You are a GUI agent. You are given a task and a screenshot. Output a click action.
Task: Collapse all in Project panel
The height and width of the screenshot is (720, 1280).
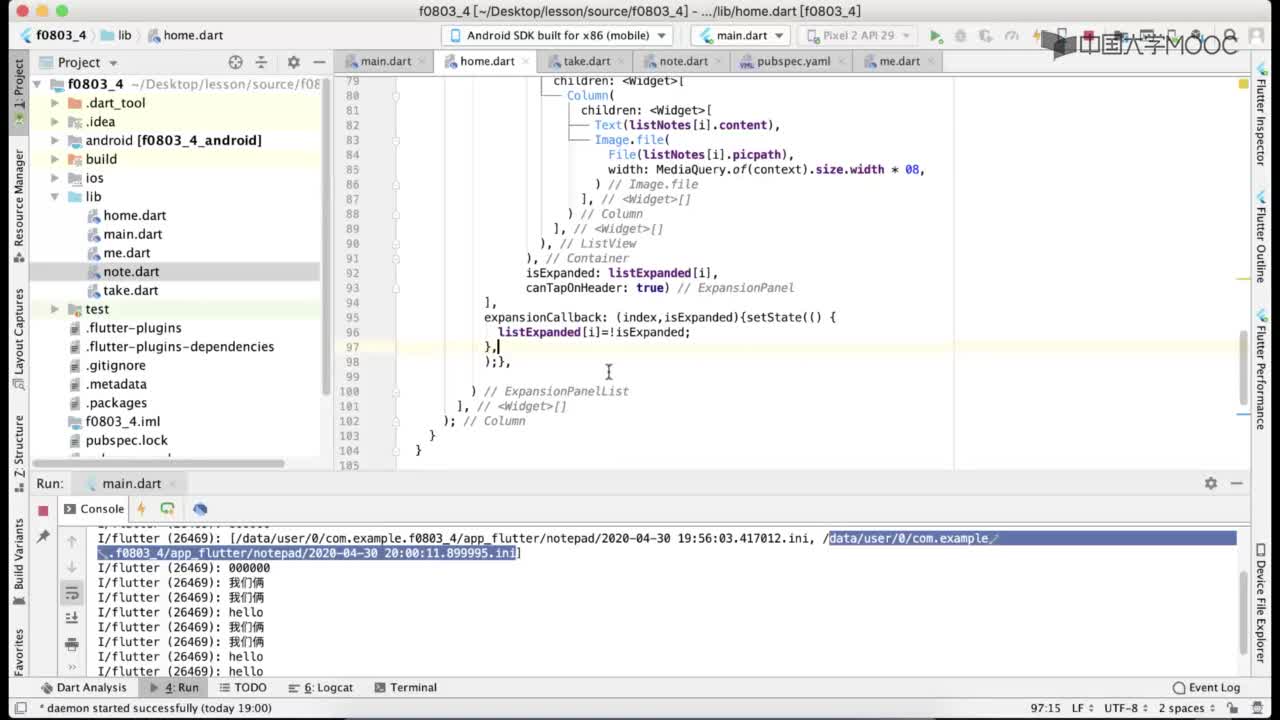pos(261,62)
